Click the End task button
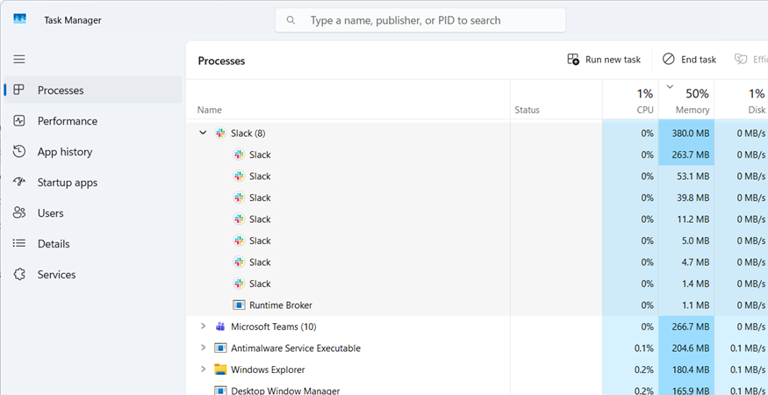This screenshot has width=768, height=395. [689, 59]
